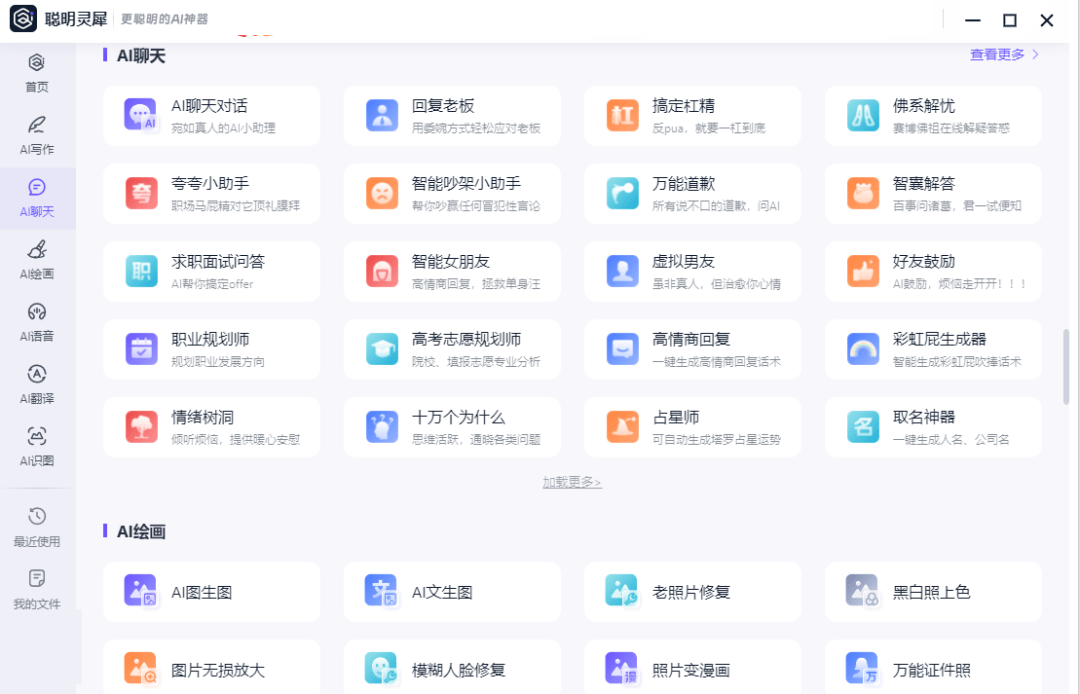Switch to AI写作 in the sidebar

(x=37, y=135)
